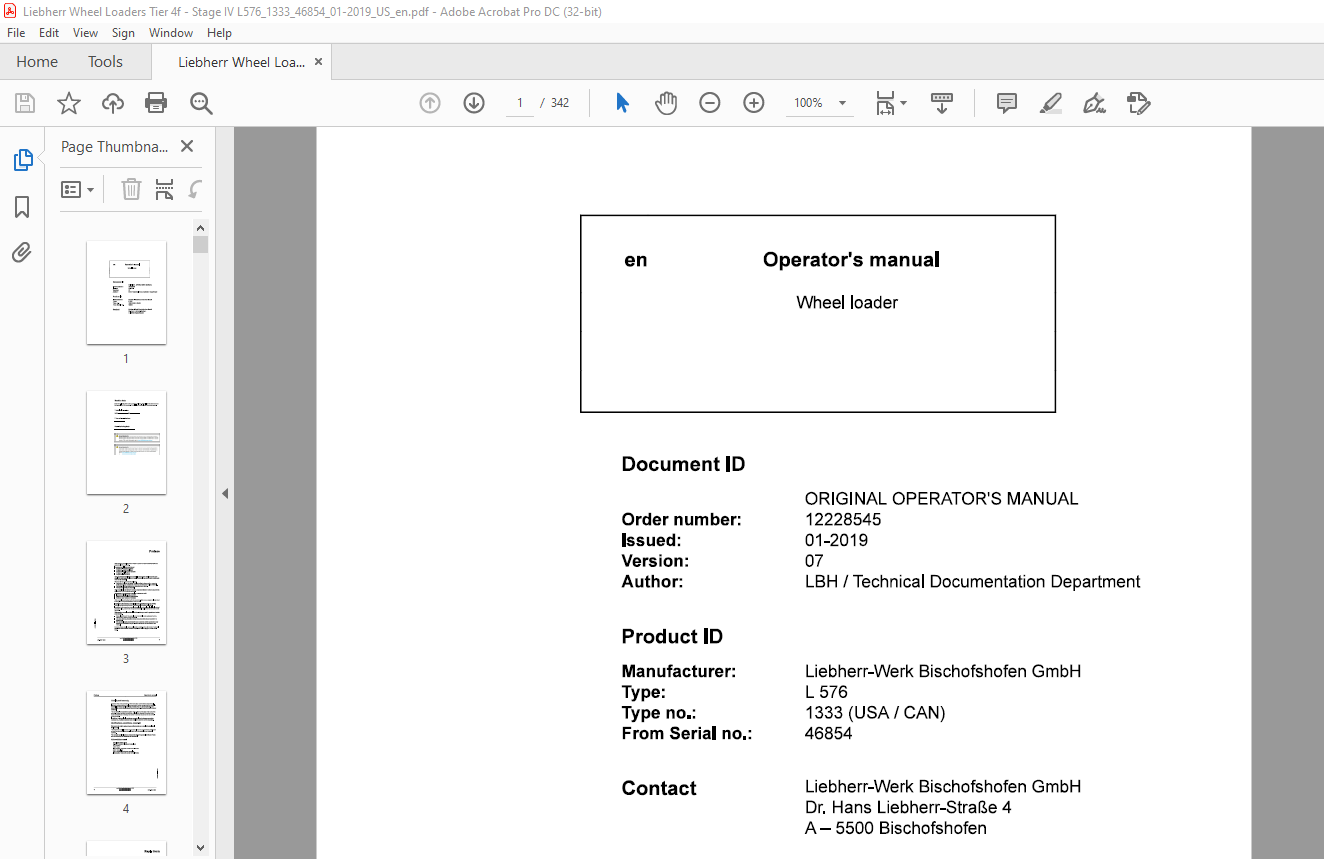The width and height of the screenshot is (1324, 859).
Task: Zoom in with the plus icon
Action: tap(754, 103)
